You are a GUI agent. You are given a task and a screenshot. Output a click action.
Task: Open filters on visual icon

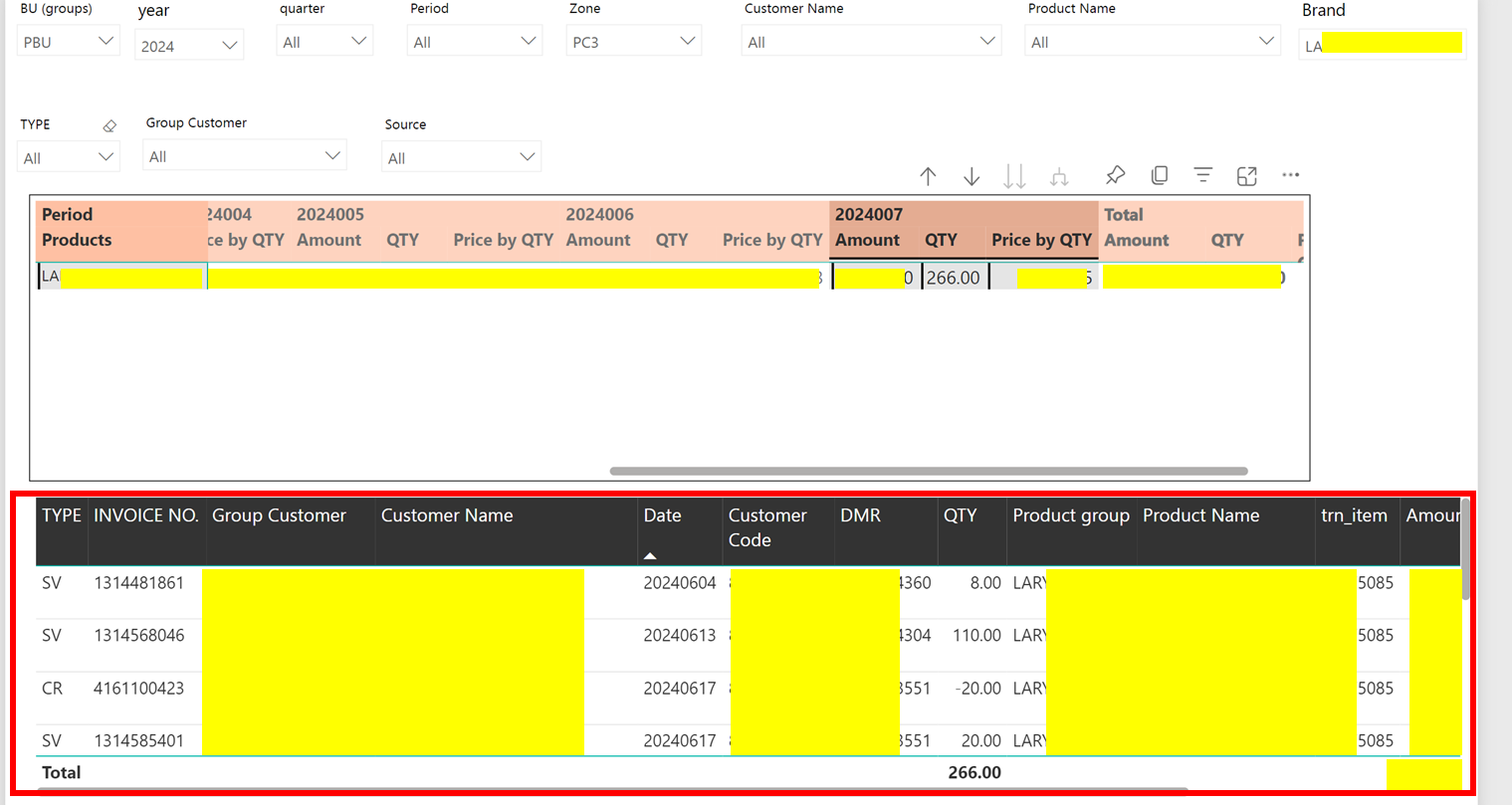tap(1202, 175)
